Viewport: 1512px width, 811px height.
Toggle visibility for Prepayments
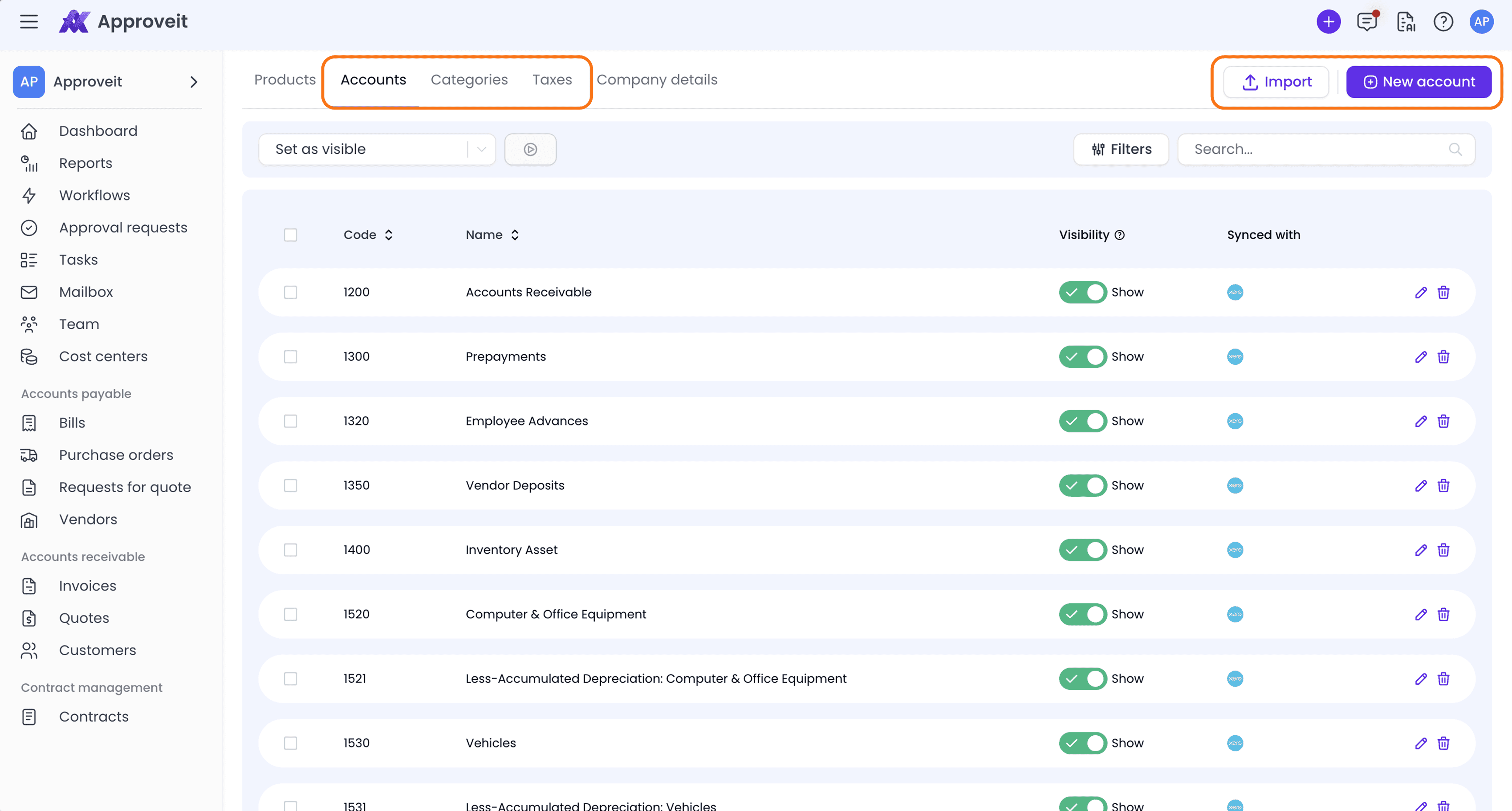pos(1083,356)
